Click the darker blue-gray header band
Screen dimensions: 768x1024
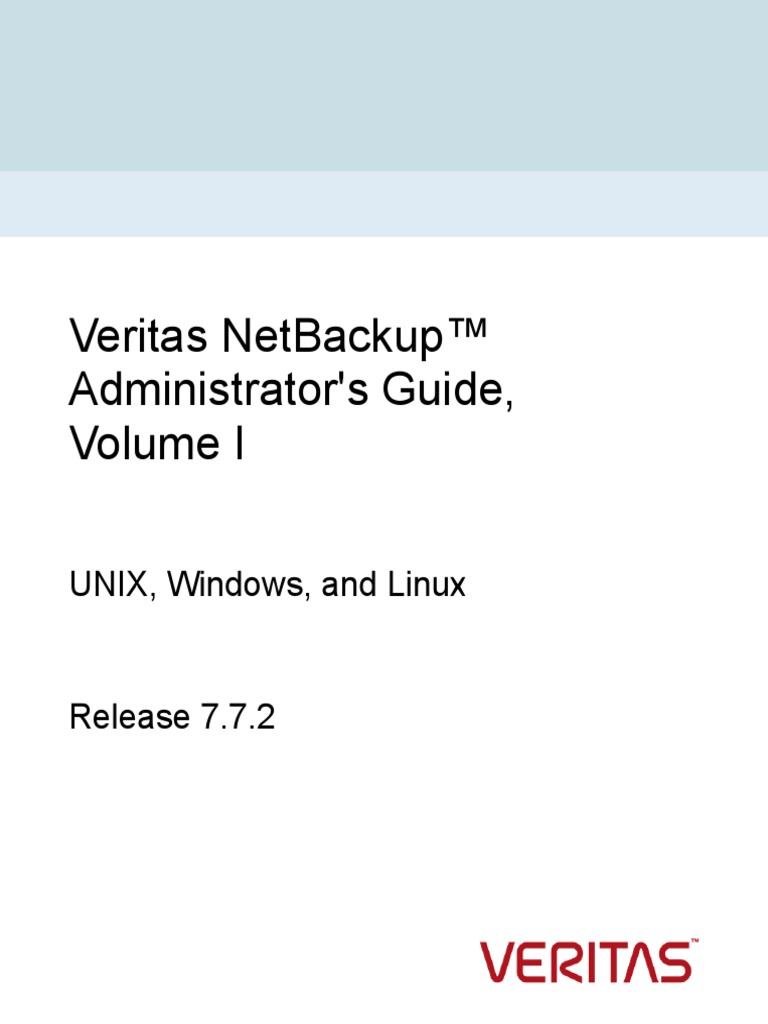pyautogui.click(x=384, y=85)
